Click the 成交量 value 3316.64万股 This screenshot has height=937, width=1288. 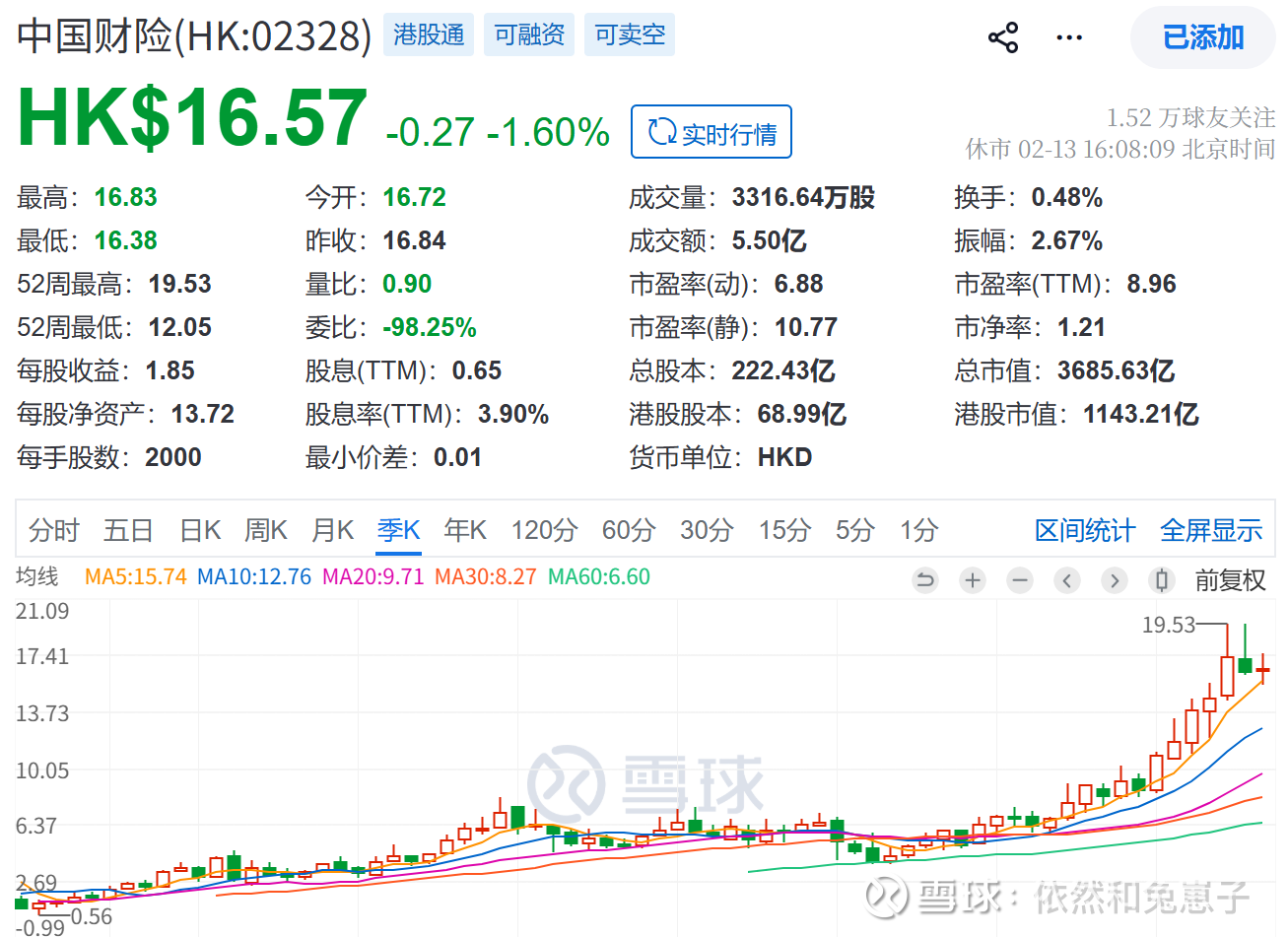click(804, 197)
